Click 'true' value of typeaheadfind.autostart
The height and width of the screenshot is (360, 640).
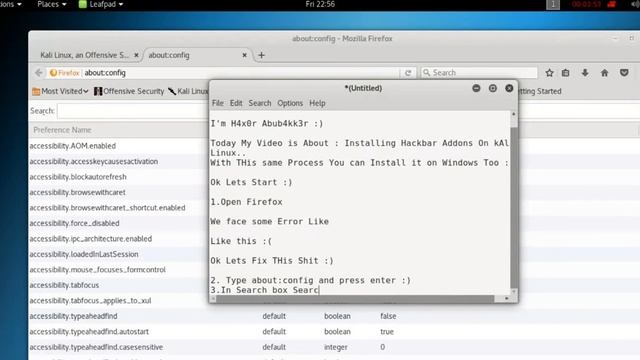[x=387, y=332]
